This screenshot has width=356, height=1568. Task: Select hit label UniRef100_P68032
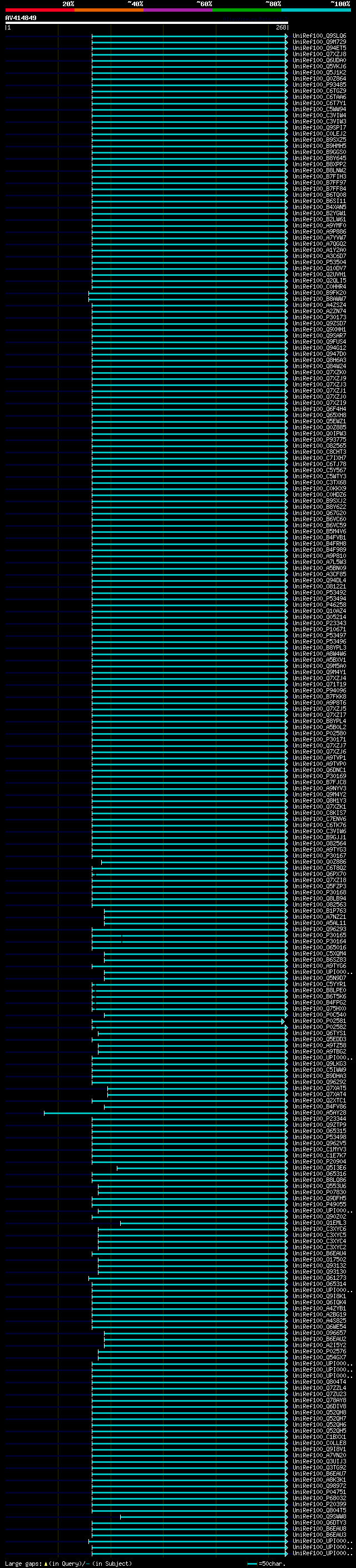(x=319, y=1498)
